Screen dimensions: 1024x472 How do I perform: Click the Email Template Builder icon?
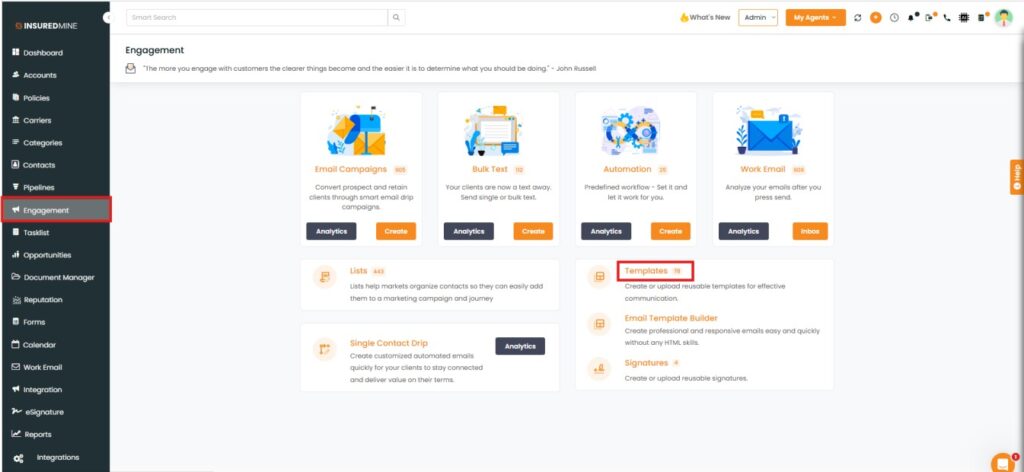[600, 324]
